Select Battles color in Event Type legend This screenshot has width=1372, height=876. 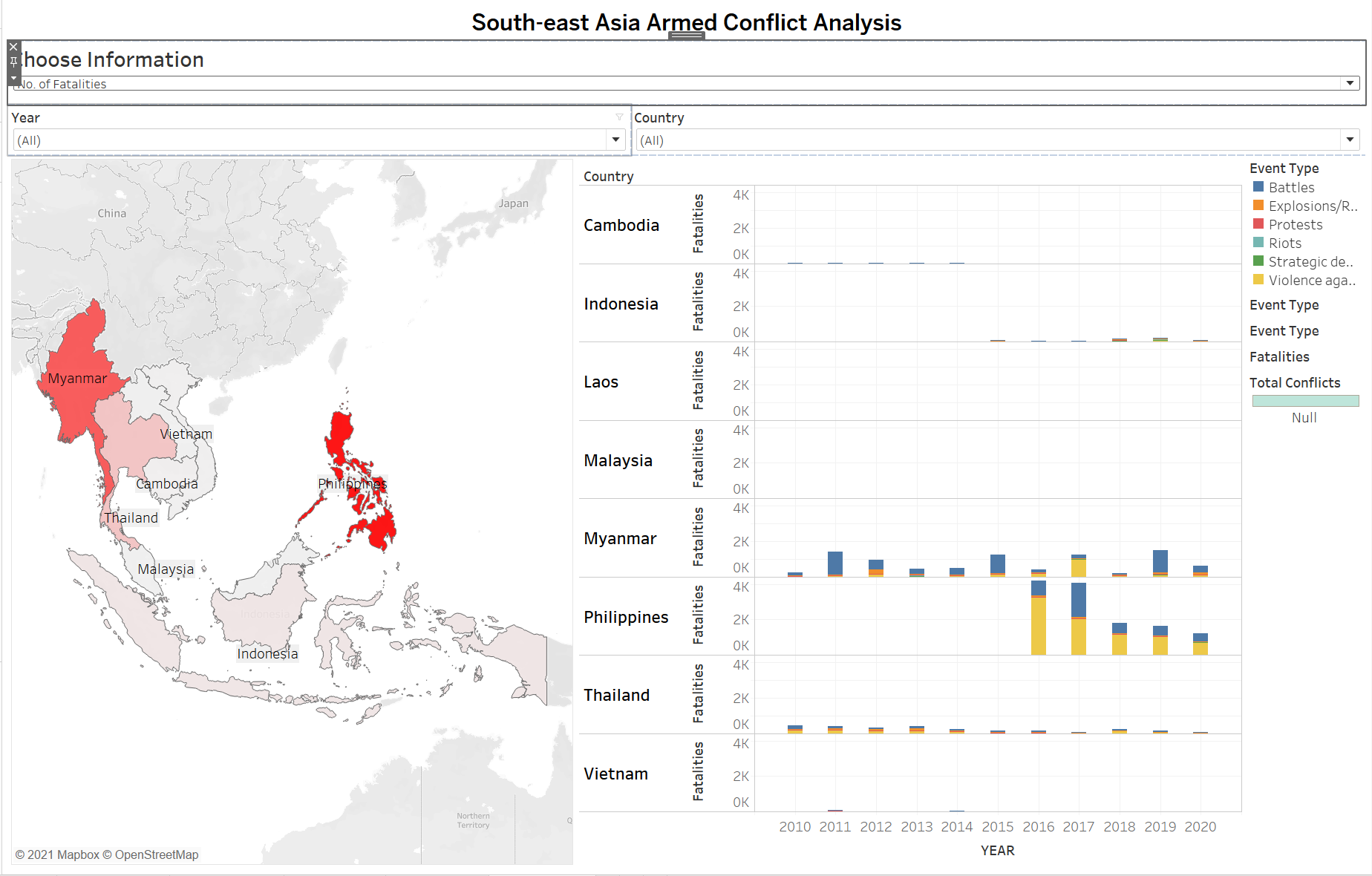pyautogui.click(x=1258, y=187)
